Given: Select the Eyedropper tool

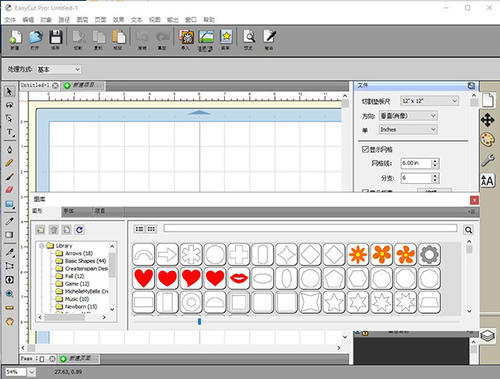Looking at the screenshot, I should tap(9, 222).
